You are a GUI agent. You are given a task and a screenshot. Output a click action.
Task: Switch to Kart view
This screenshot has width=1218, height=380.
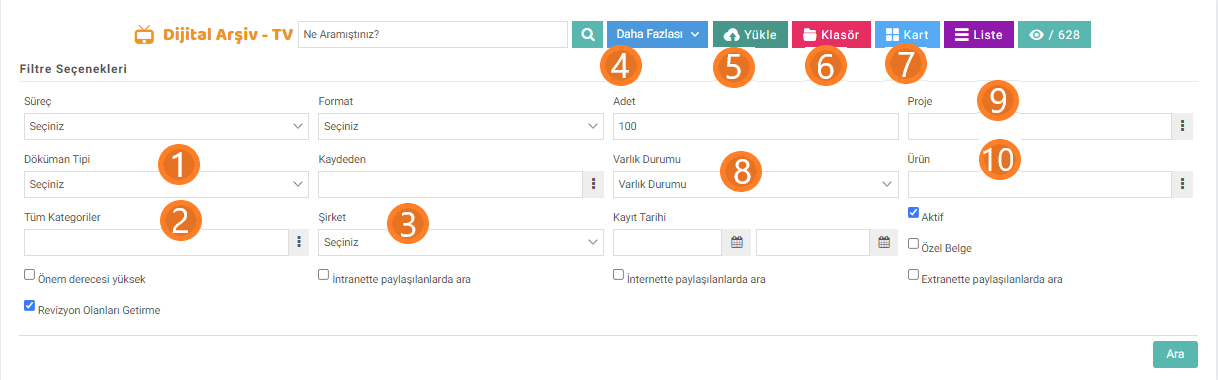(907, 34)
